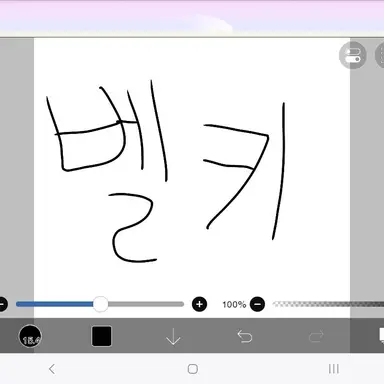Viewport: 384px width, 384px height.
Task: Undo the last stroke
Action: (x=245, y=336)
